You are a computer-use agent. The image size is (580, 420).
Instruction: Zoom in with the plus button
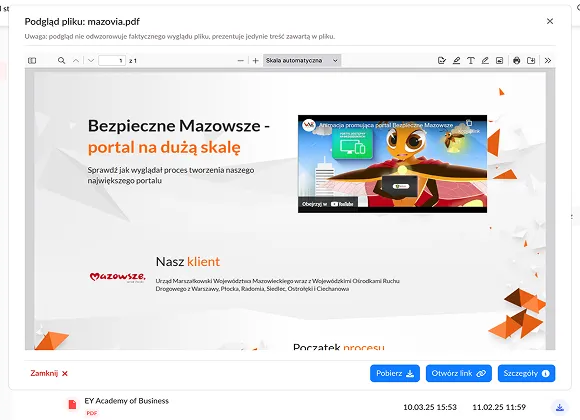(x=255, y=60)
